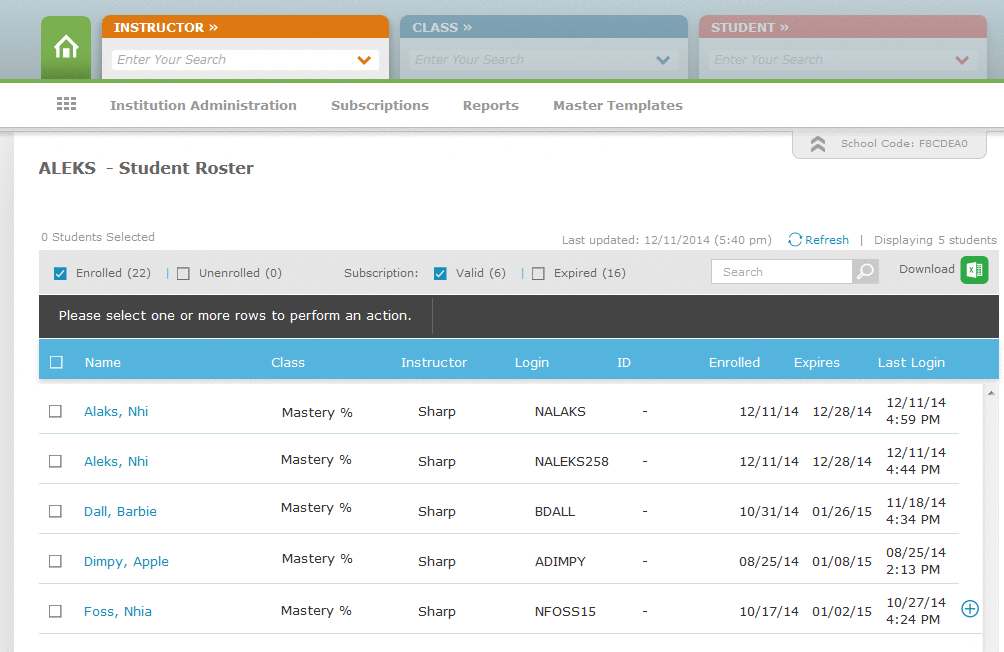
Task: Click the magnifier search button
Action: pyautogui.click(x=865, y=272)
